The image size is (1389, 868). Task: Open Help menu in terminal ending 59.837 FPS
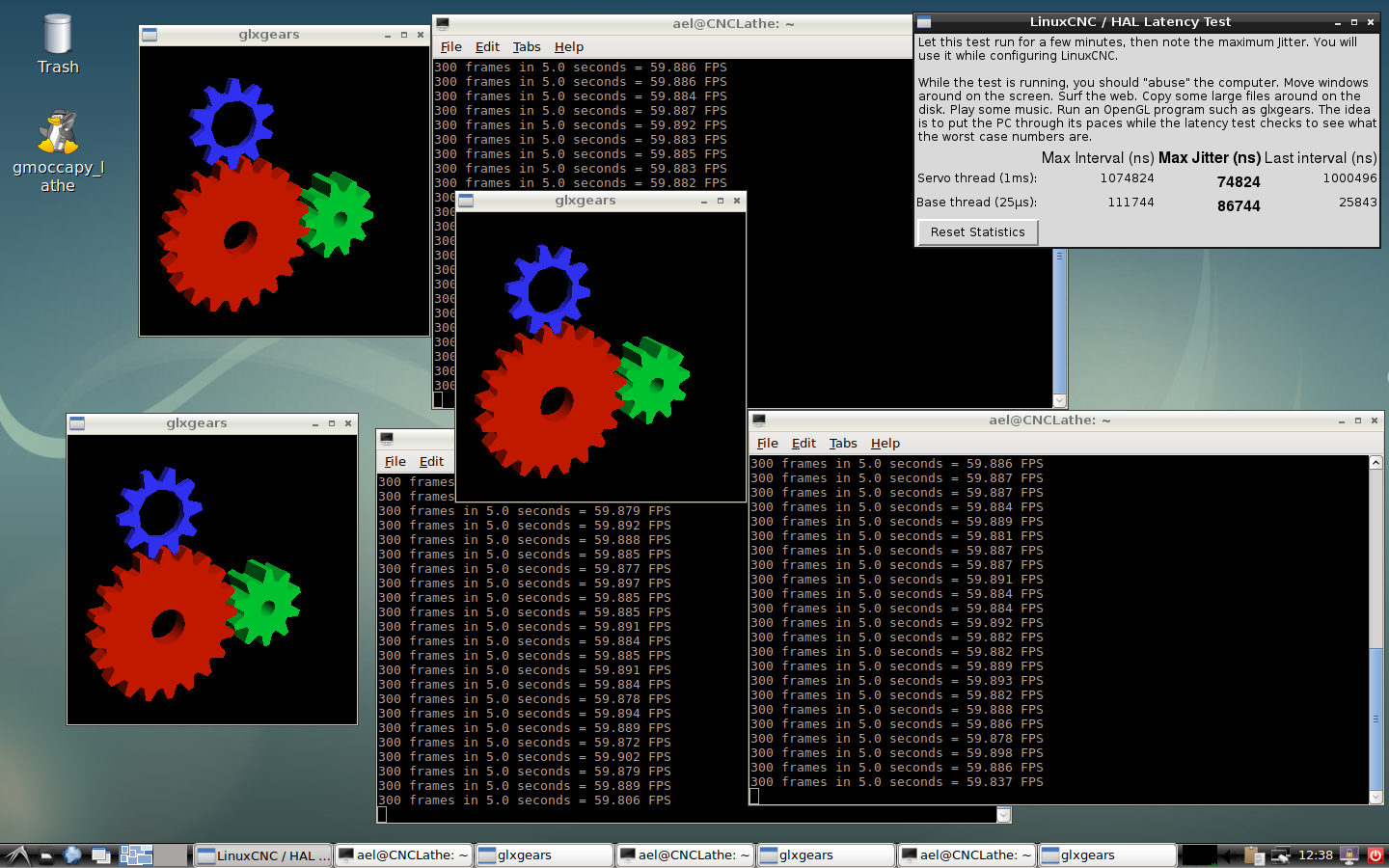tap(885, 444)
